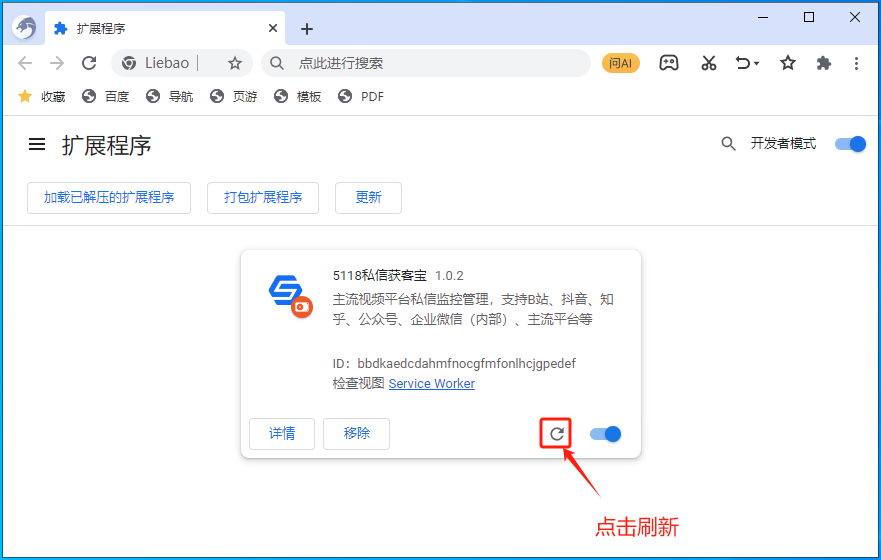This screenshot has height=560, width=881.
Task: Open the three-dot browser menu
Action: pyautogui.click(x=856, y=63)
